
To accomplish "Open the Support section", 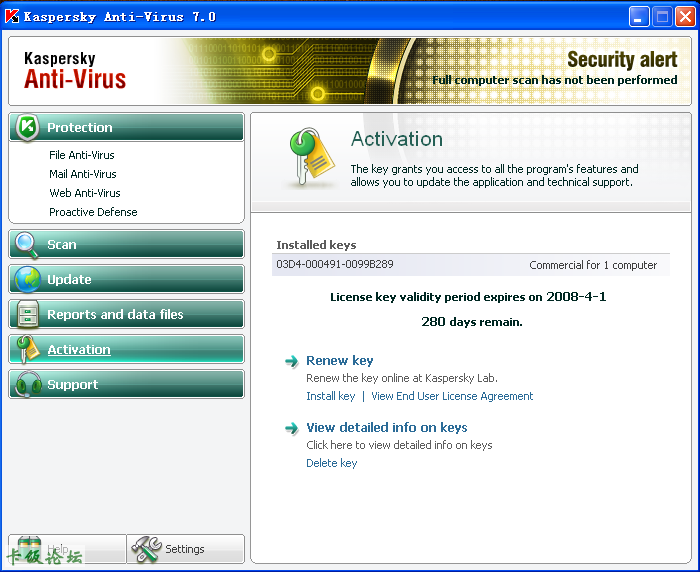I will (126, 384).
